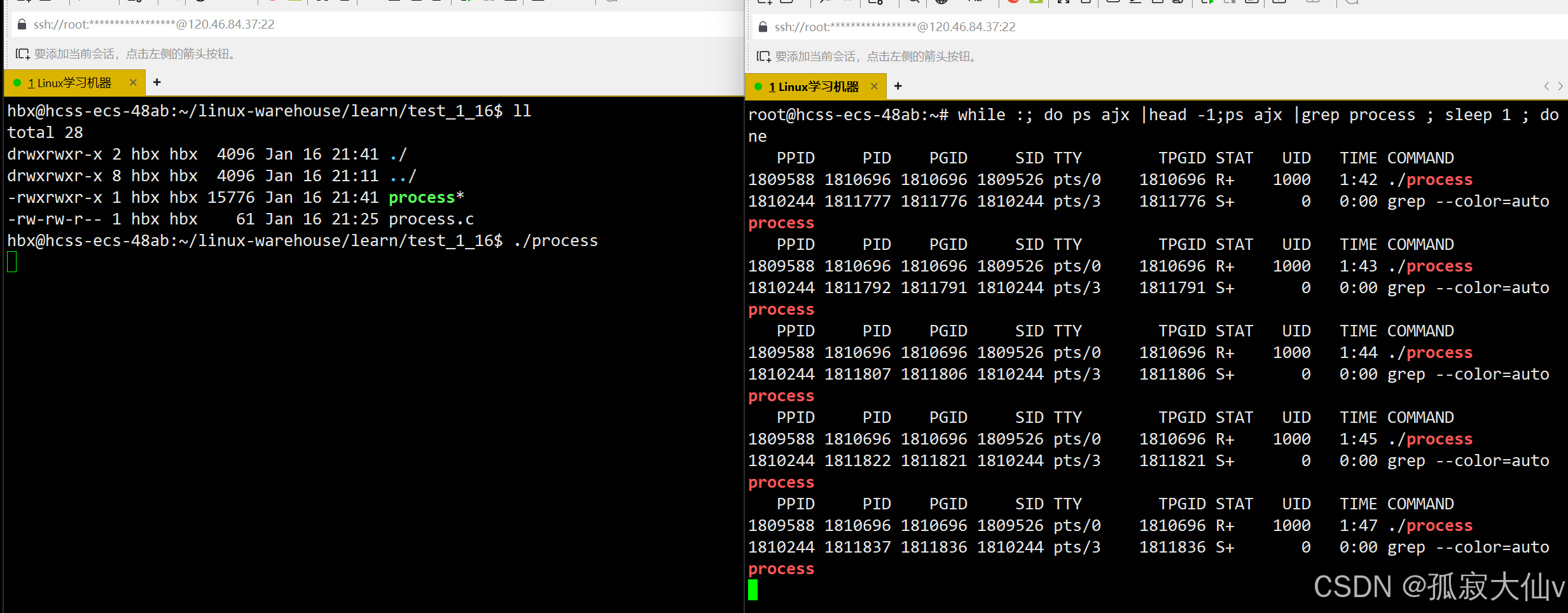
Task: Close the Linux学习机器 tab in right window
Action: [x=874, y=86]
